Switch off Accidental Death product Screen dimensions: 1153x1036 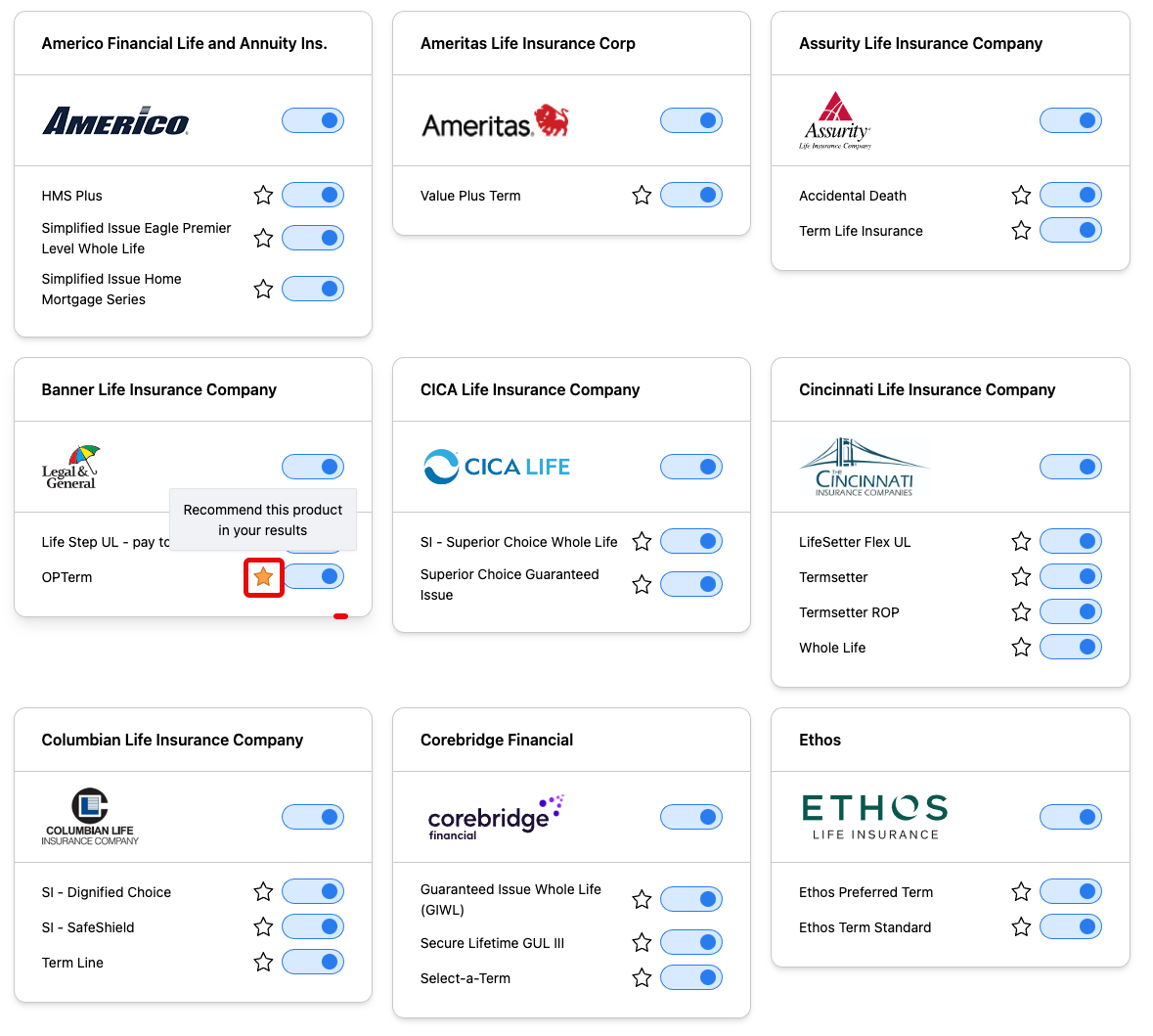coord(1071,195)
